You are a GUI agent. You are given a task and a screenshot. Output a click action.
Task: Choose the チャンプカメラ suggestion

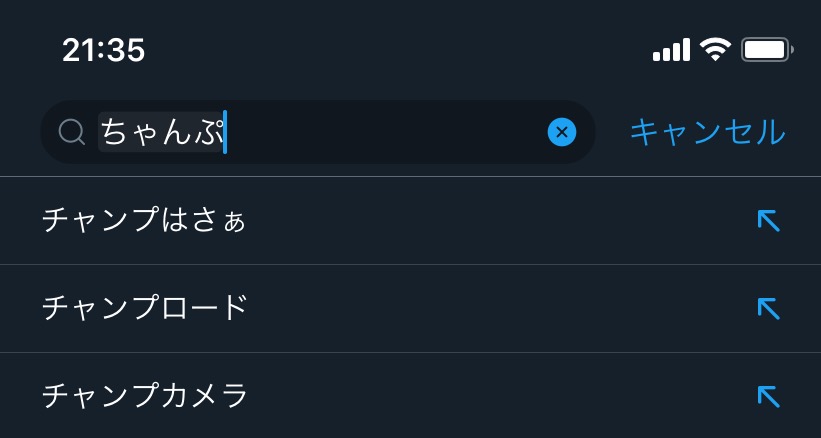(x=145, y=397)
